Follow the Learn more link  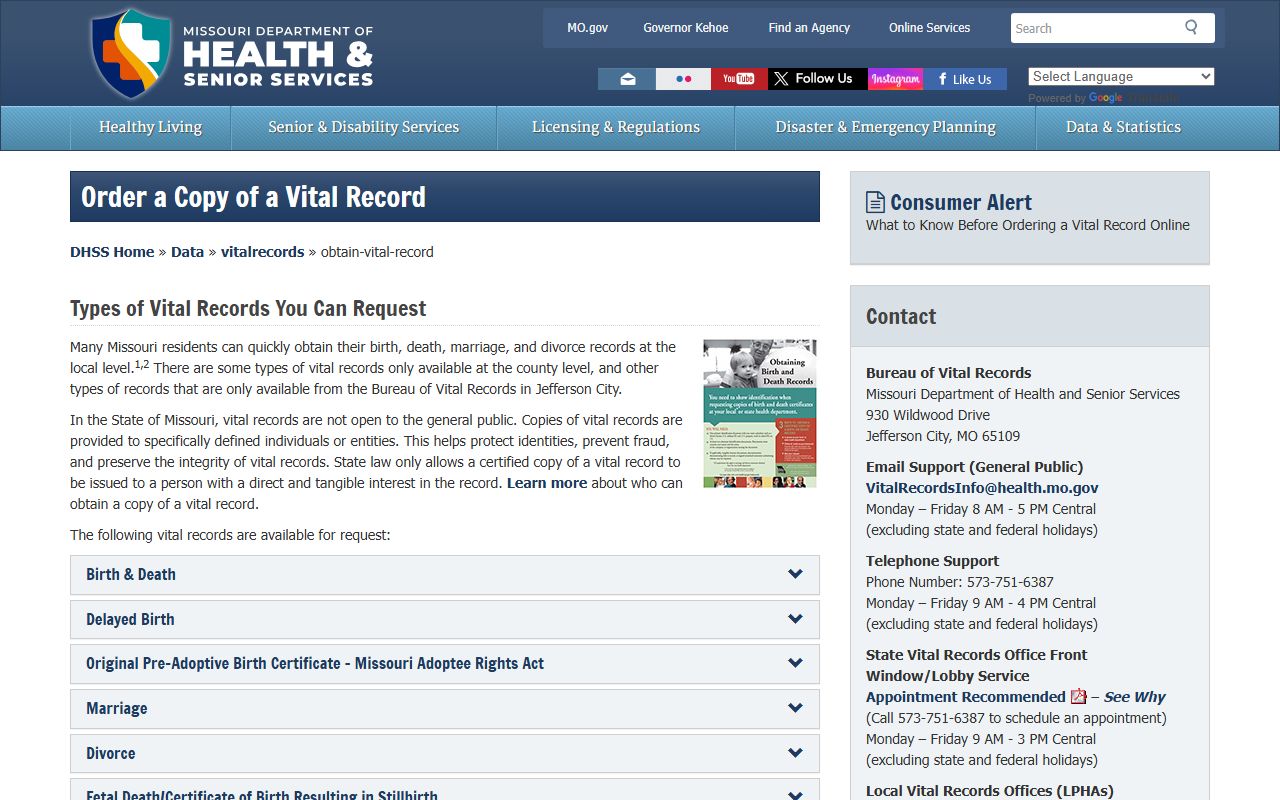[547, 483]
